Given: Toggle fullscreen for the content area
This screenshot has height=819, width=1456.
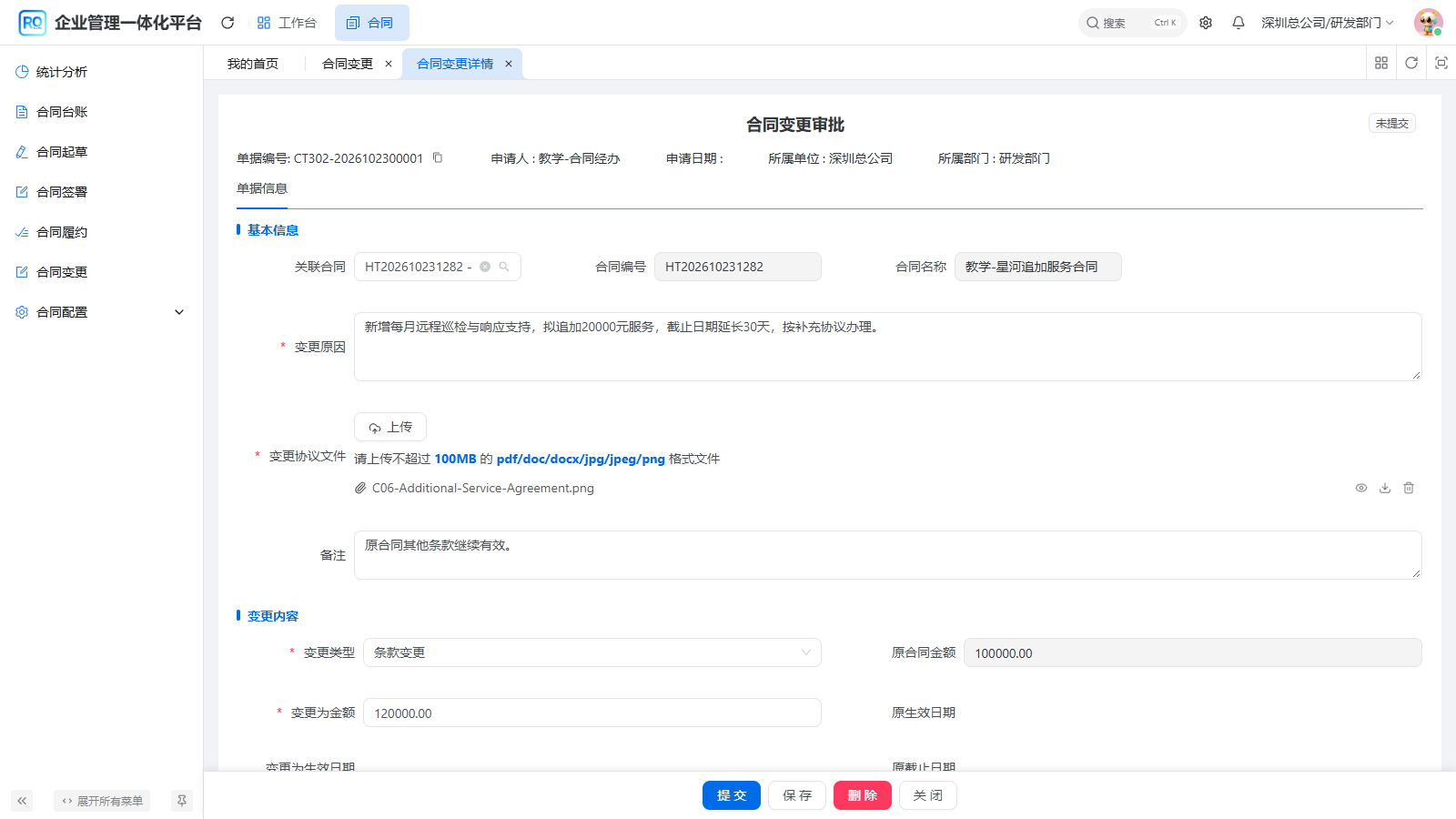Looking at the screenshot, I should click(x=1441, y=63).
